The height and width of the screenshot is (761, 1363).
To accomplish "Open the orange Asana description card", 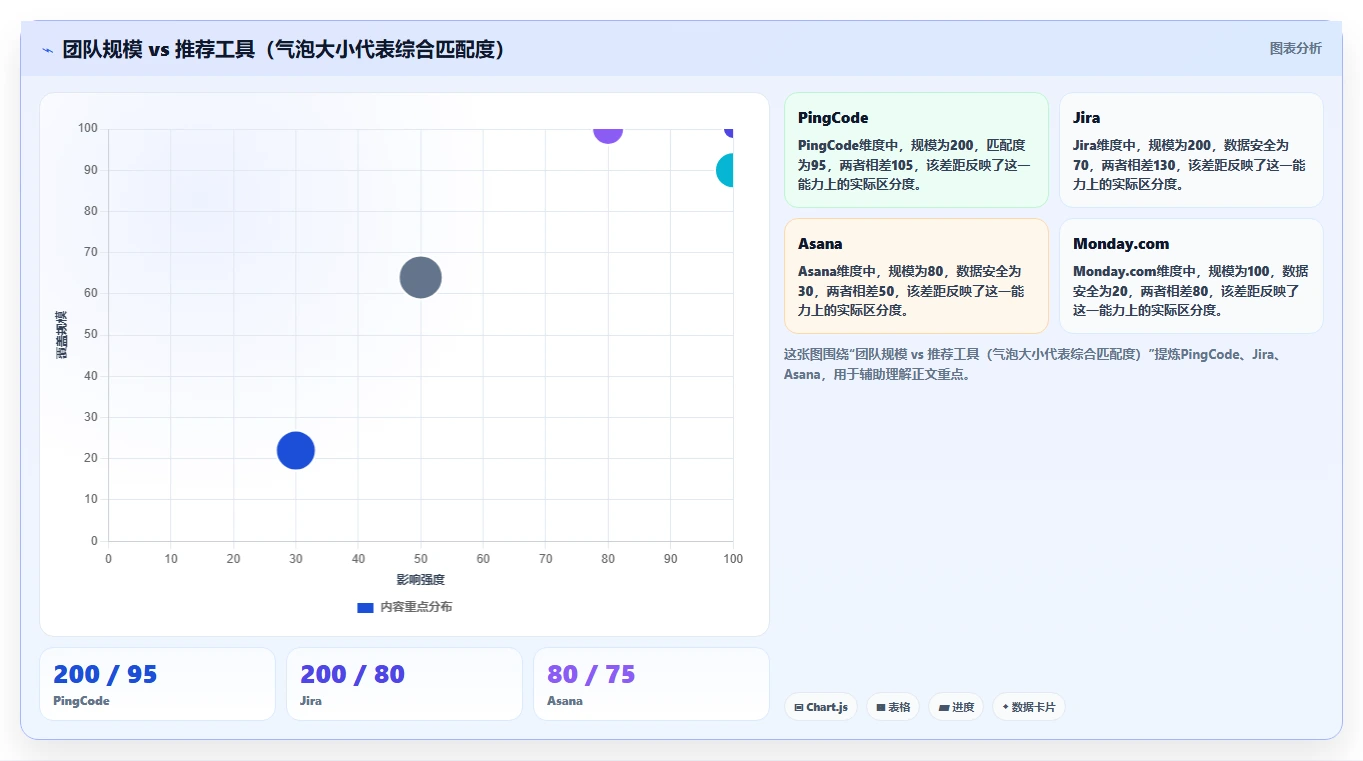I will click(x=916, y=276).
